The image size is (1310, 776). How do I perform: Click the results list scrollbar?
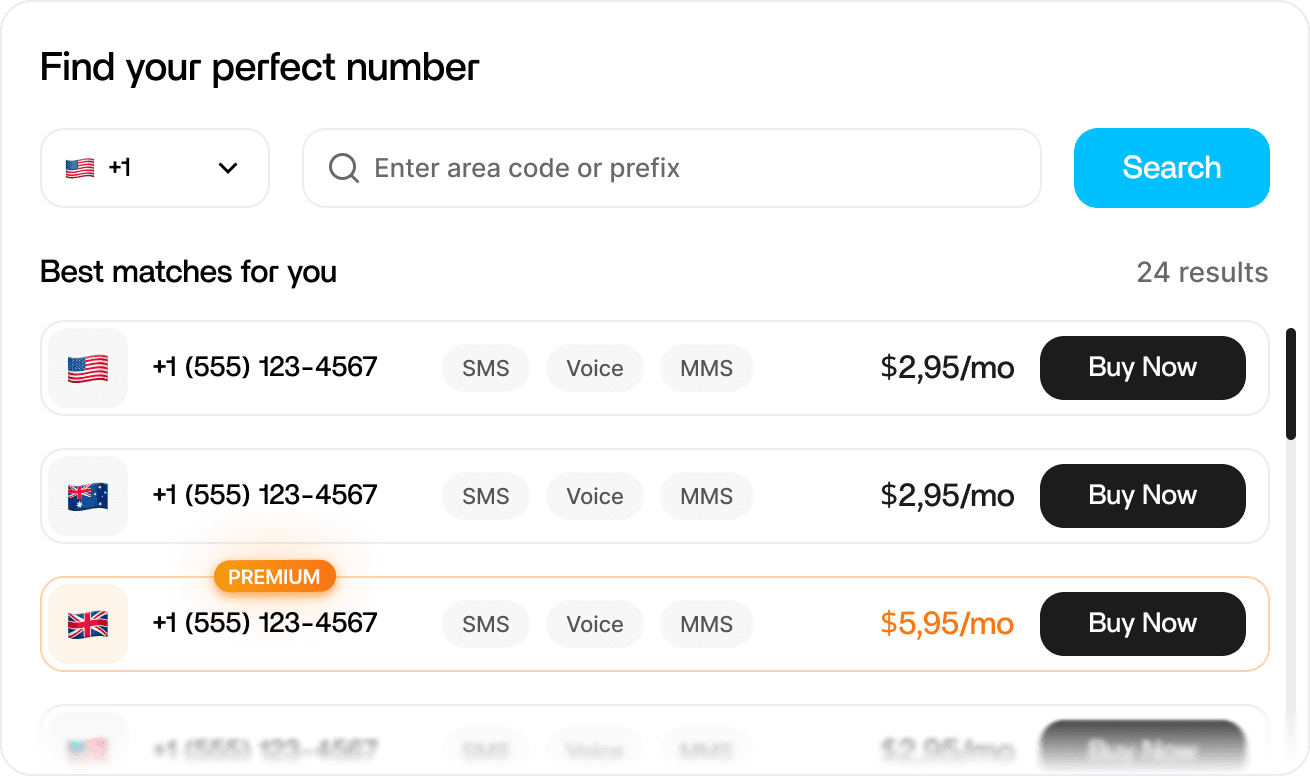pos(1290,384)
